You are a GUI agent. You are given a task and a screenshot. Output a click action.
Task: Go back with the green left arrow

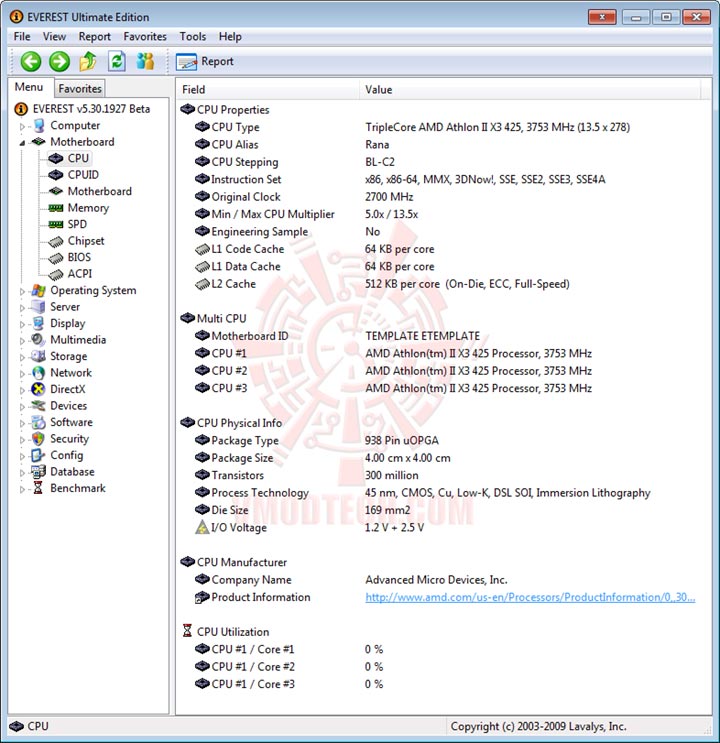31,62
